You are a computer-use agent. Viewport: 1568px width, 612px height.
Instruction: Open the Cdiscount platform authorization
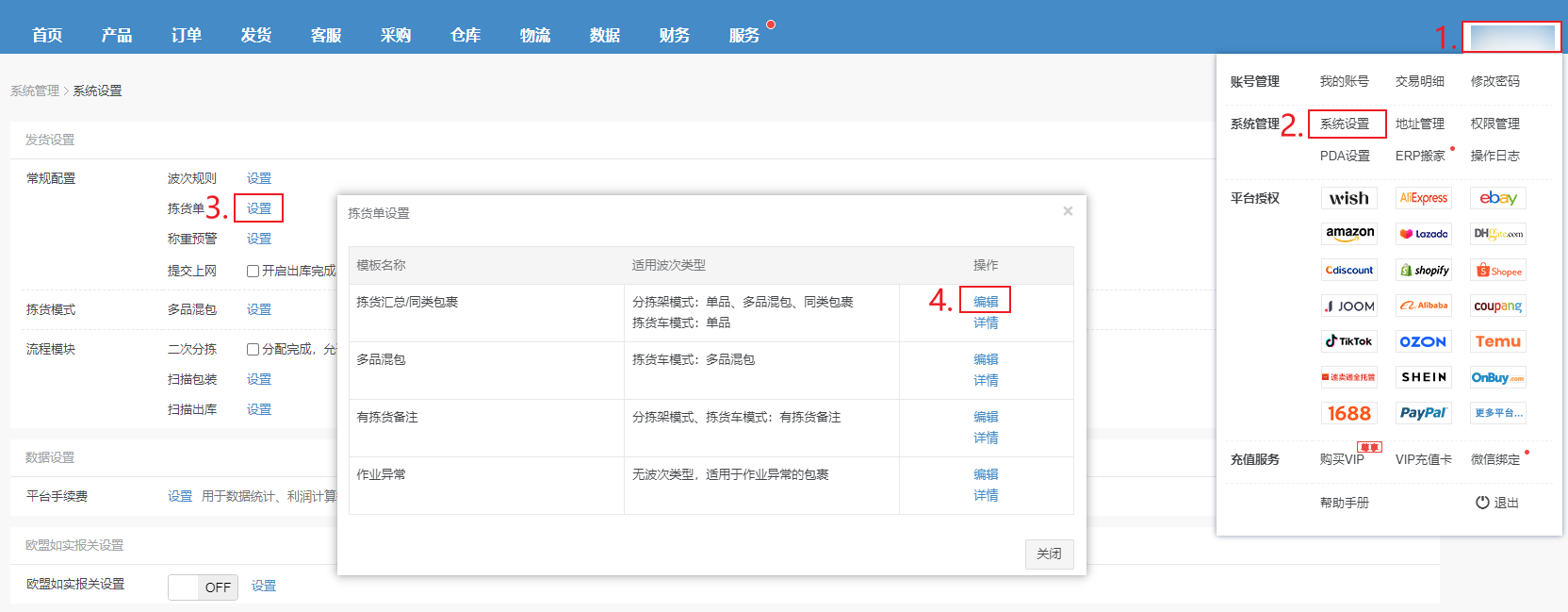click(1348, 270)
